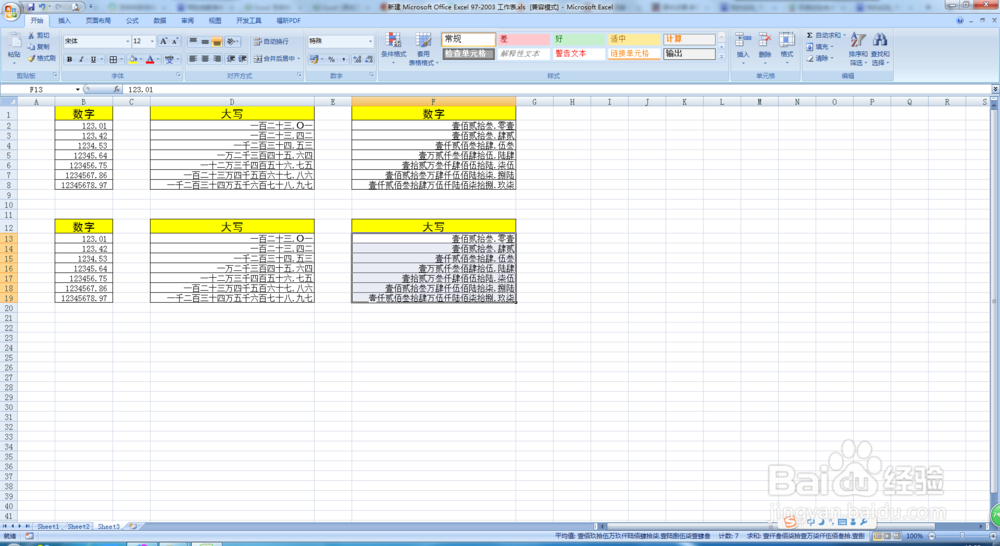The image size is (1000, 546).
Task: Copy selection with 复制
Action: pos(38,47)
